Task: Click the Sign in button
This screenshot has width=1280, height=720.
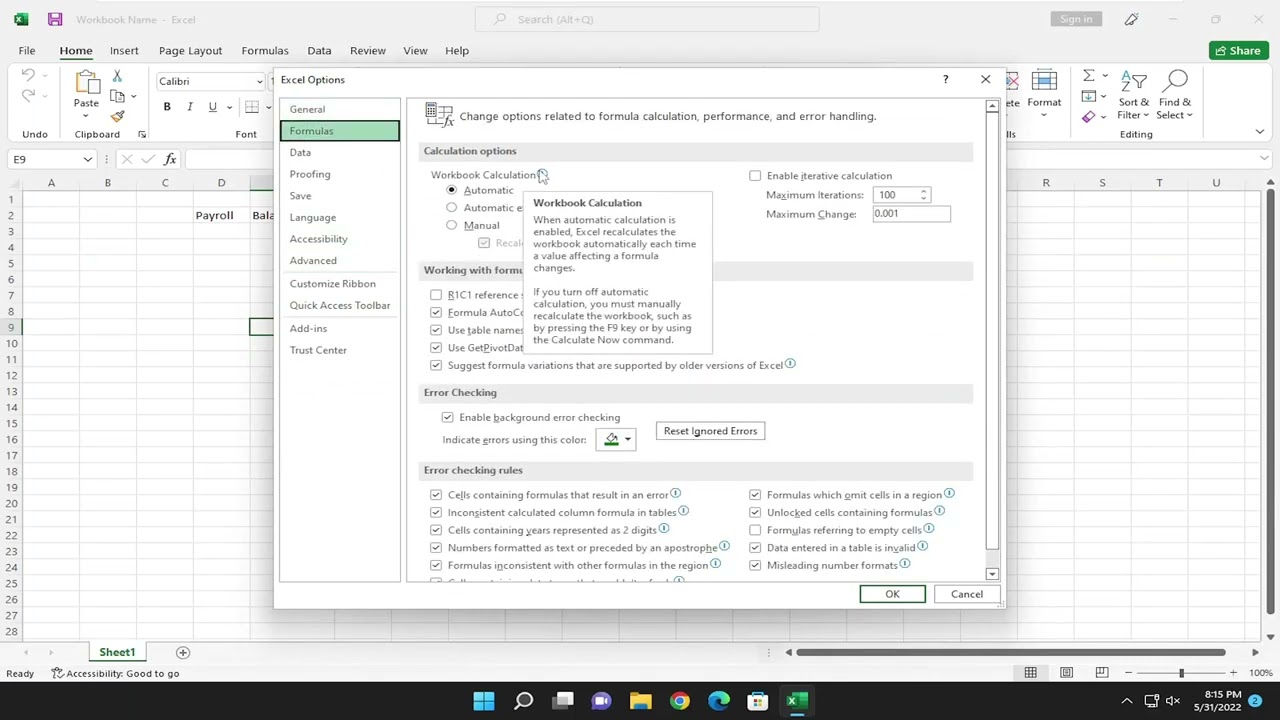Action: point(1076,19)
